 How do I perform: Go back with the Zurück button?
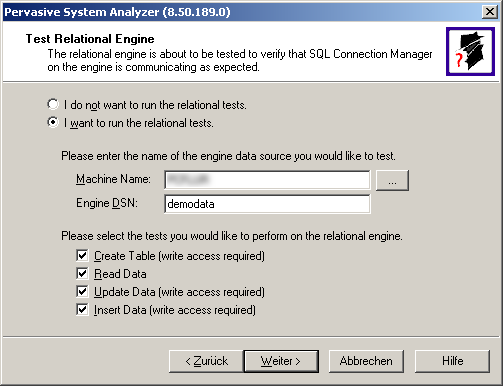tap(206, 361)
